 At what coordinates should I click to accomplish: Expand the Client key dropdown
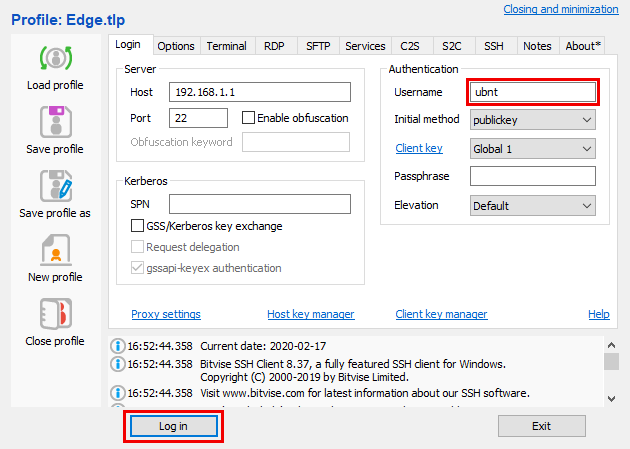533,149
